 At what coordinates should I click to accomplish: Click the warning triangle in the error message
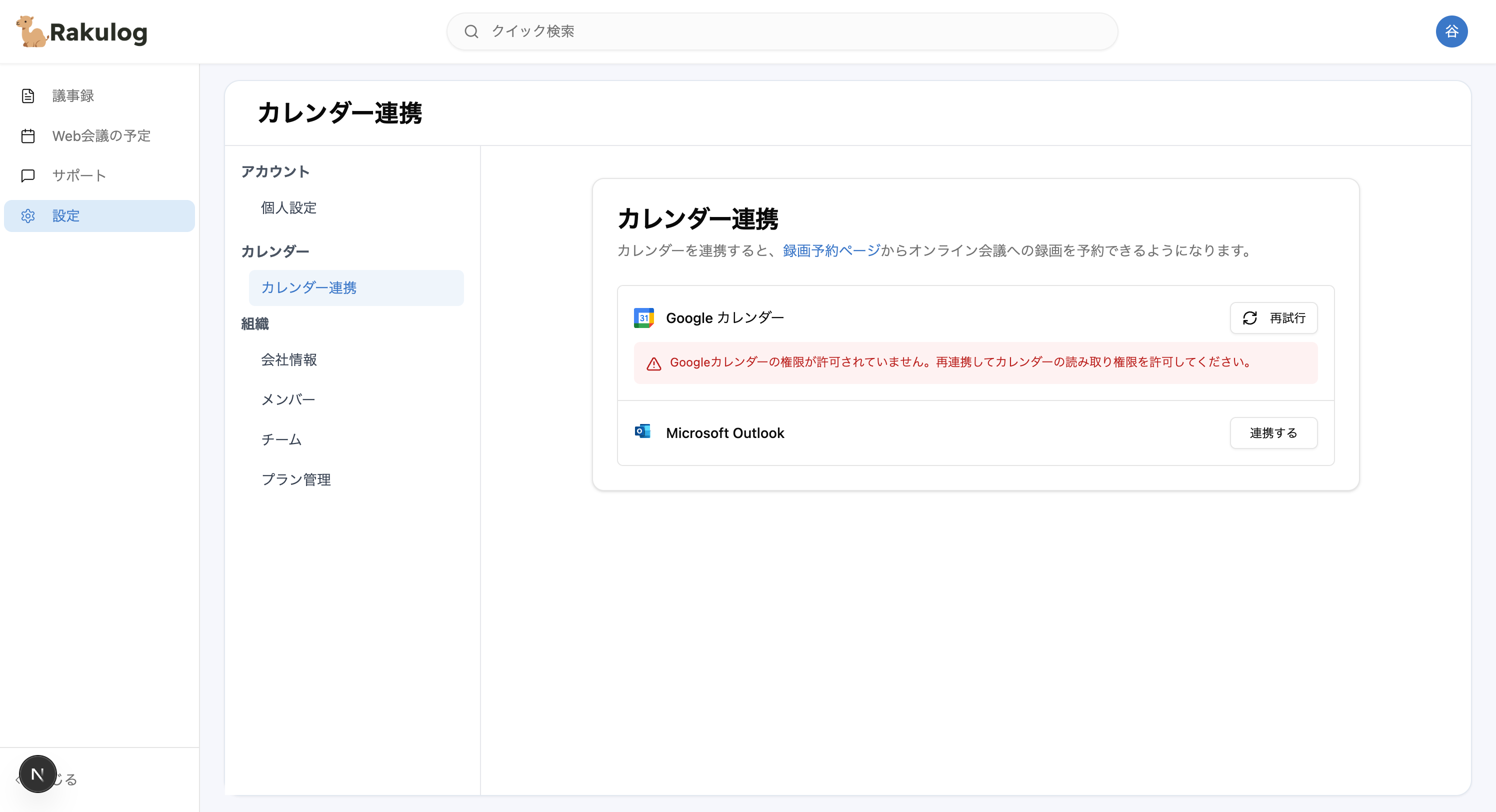pyautogui.click(x=653, y=362)
